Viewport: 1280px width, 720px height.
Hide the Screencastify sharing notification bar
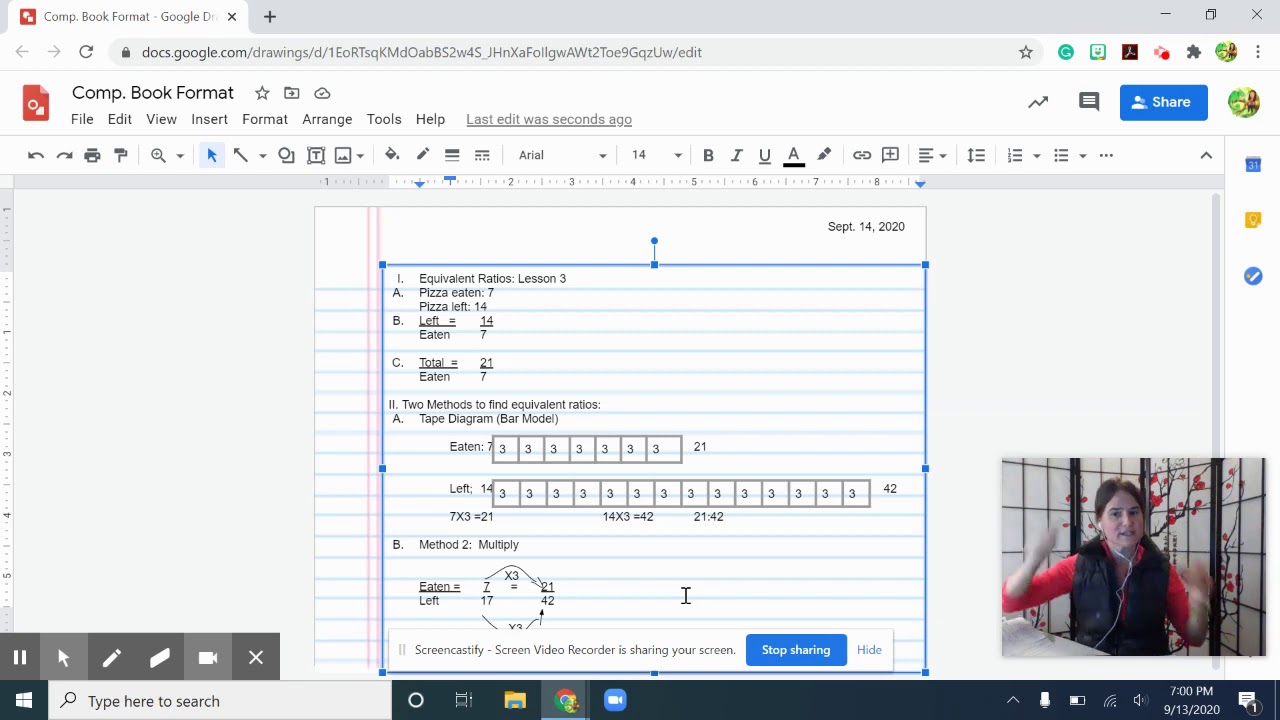tap(869, 650)
